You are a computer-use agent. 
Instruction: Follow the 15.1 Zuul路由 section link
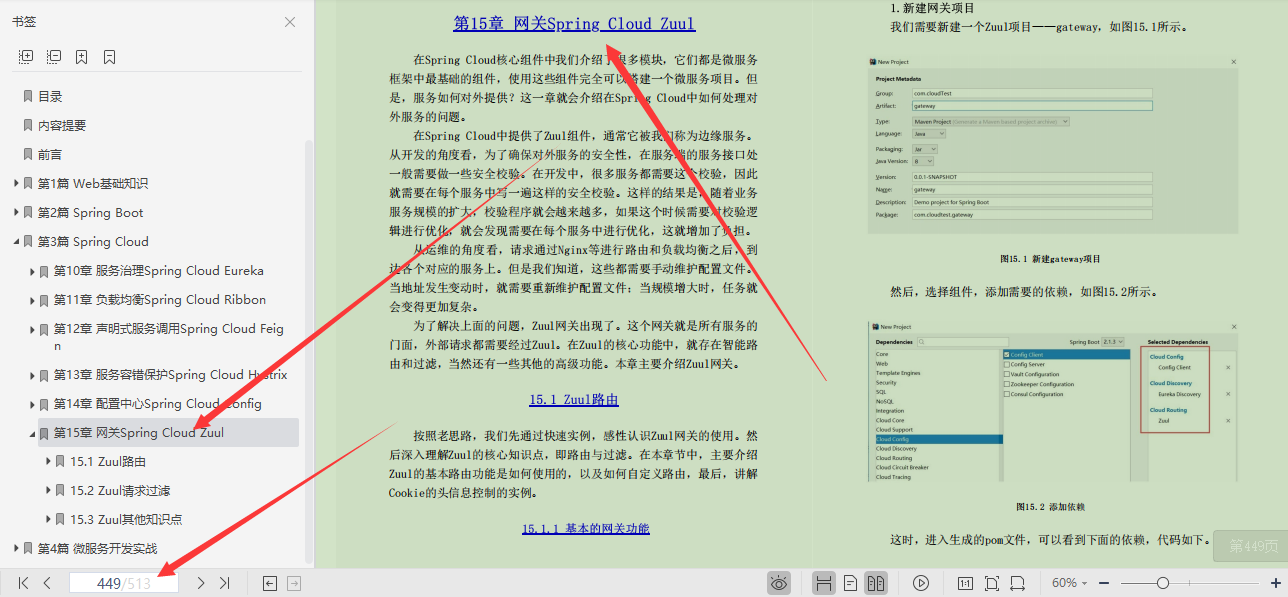574,400
